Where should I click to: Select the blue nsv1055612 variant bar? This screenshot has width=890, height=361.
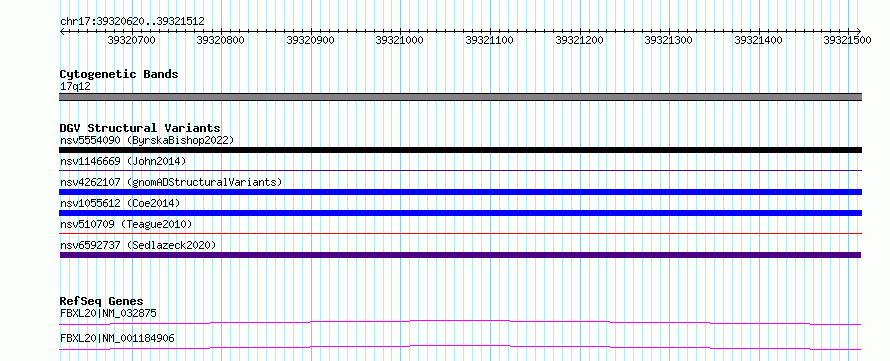click(x=460, y=213)
